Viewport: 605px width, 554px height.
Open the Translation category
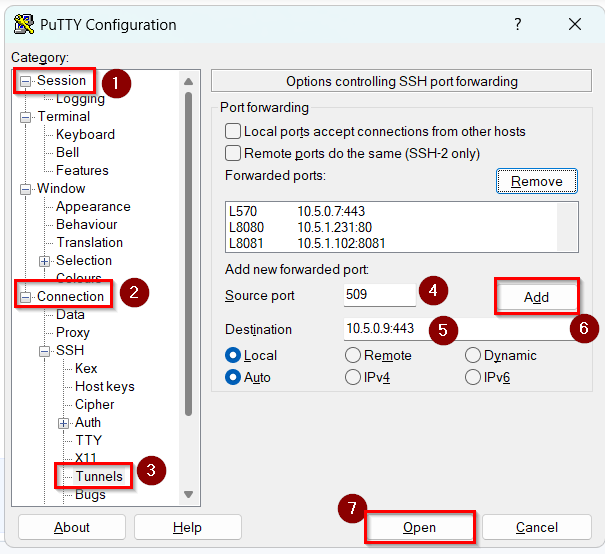coord(90,242)
